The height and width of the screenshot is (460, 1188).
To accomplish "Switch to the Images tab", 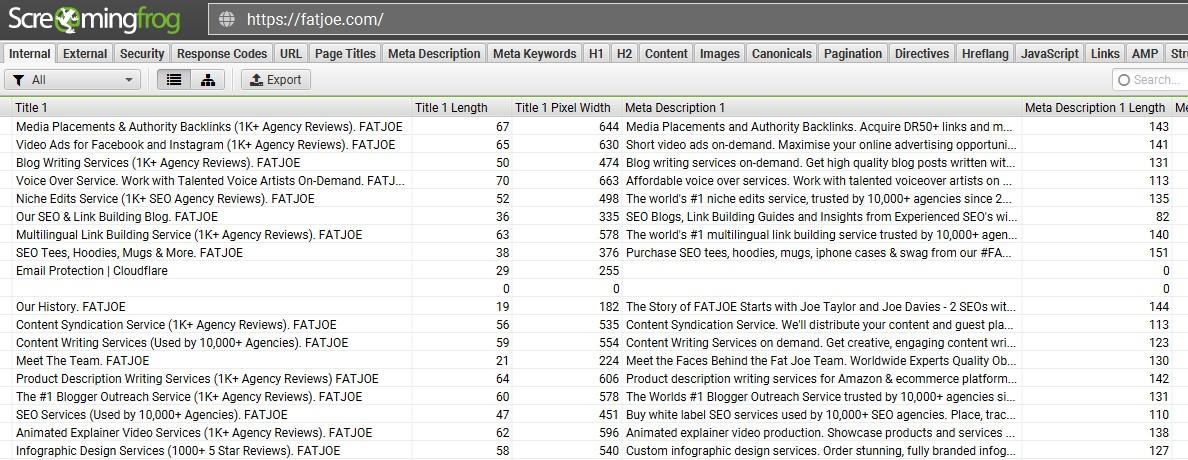I will coord(720,53).
